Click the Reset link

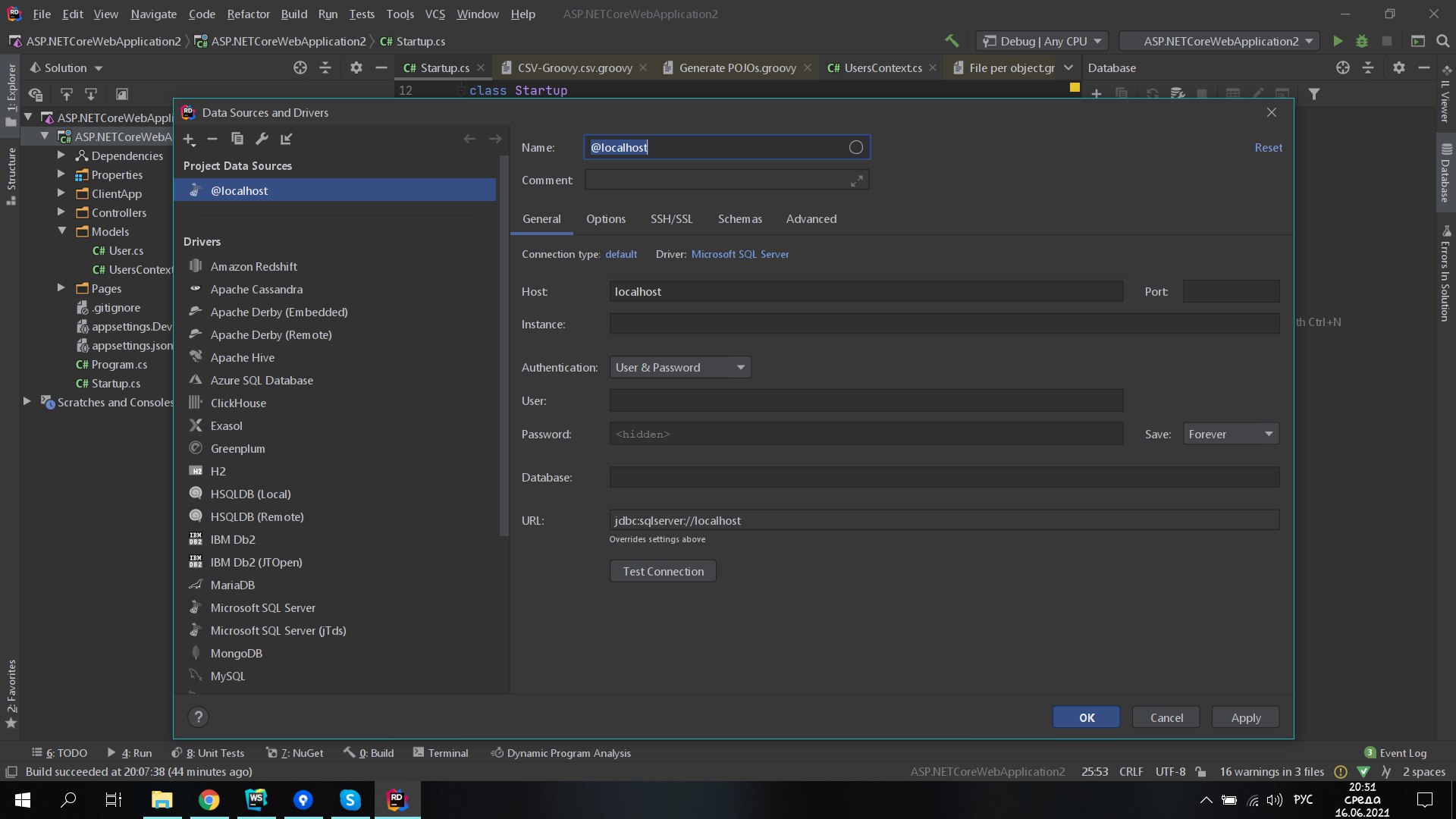[x=1268, y=148]
